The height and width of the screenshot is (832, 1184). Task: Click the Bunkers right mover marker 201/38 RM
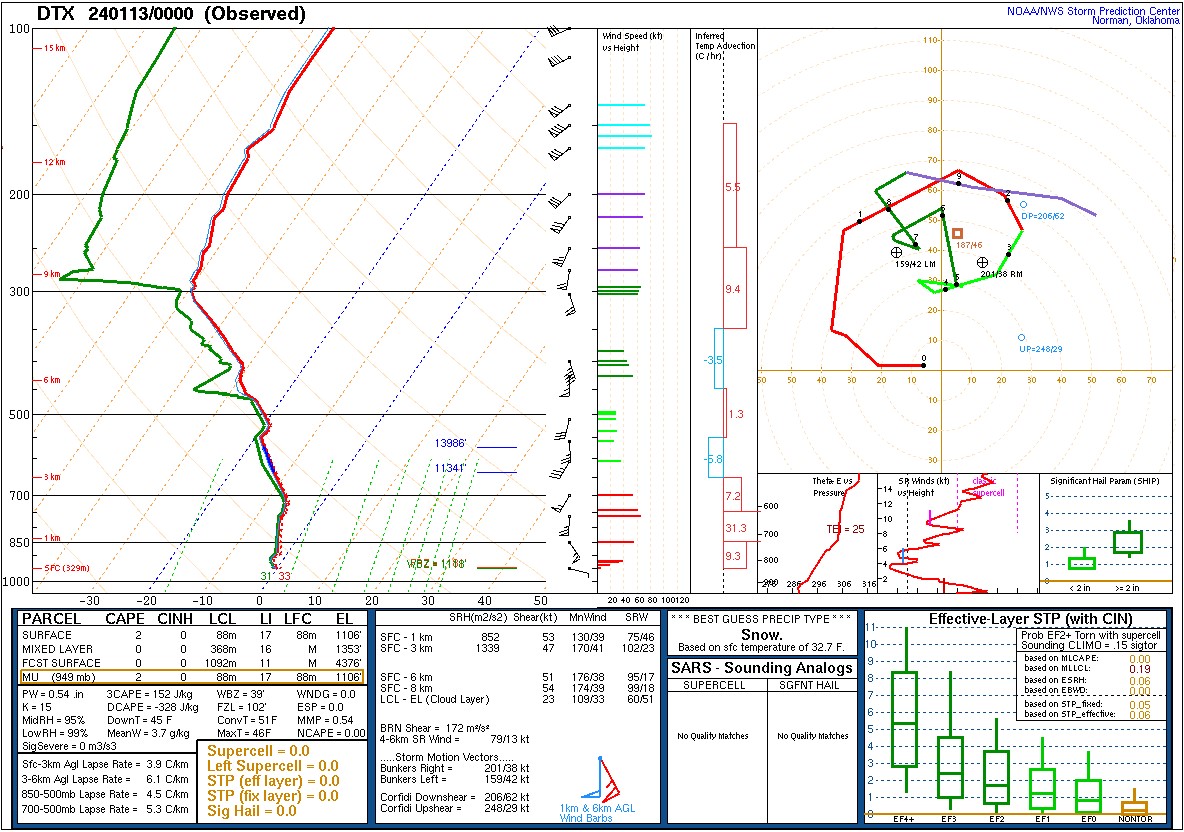coord(983,262)
